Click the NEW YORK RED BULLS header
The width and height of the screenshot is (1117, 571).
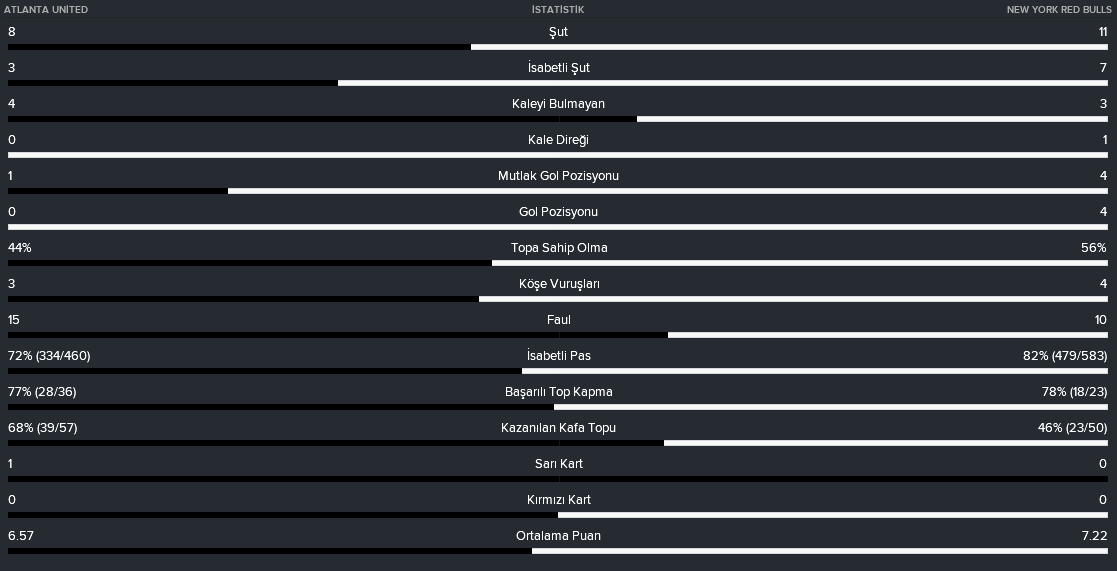pos(1059,10)
